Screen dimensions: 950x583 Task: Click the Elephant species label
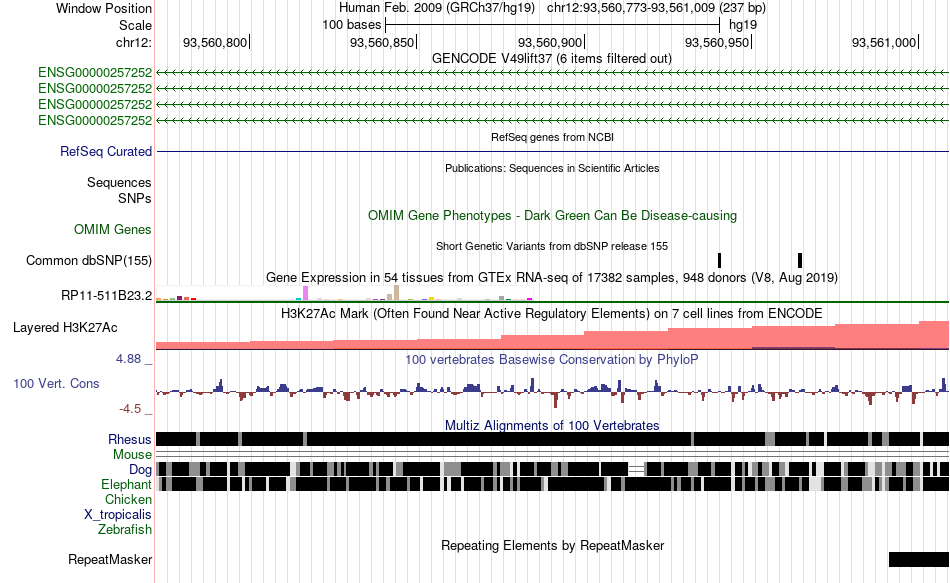(x=126, y=485)
